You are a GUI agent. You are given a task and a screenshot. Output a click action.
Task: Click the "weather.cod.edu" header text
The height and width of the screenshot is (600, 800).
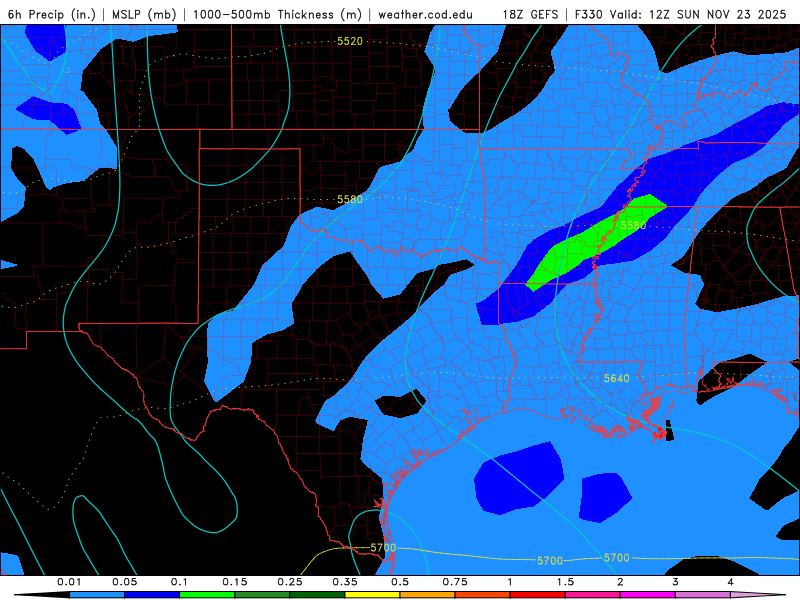(425, 15)
